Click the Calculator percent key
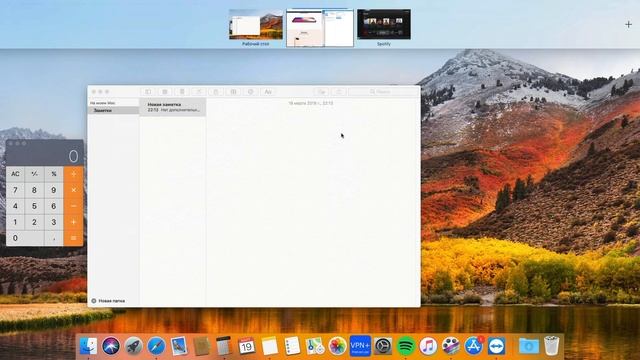This screenshot has height=360, width=640. pos(53,174)
